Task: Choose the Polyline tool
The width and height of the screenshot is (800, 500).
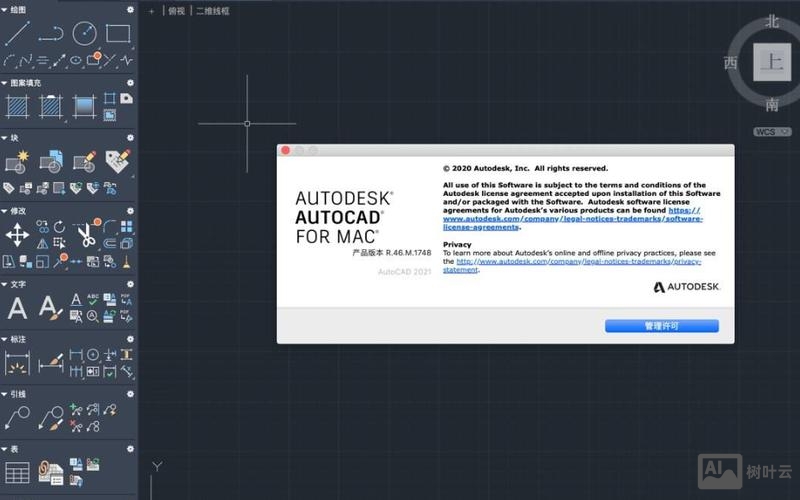Action: coord(50,33)
